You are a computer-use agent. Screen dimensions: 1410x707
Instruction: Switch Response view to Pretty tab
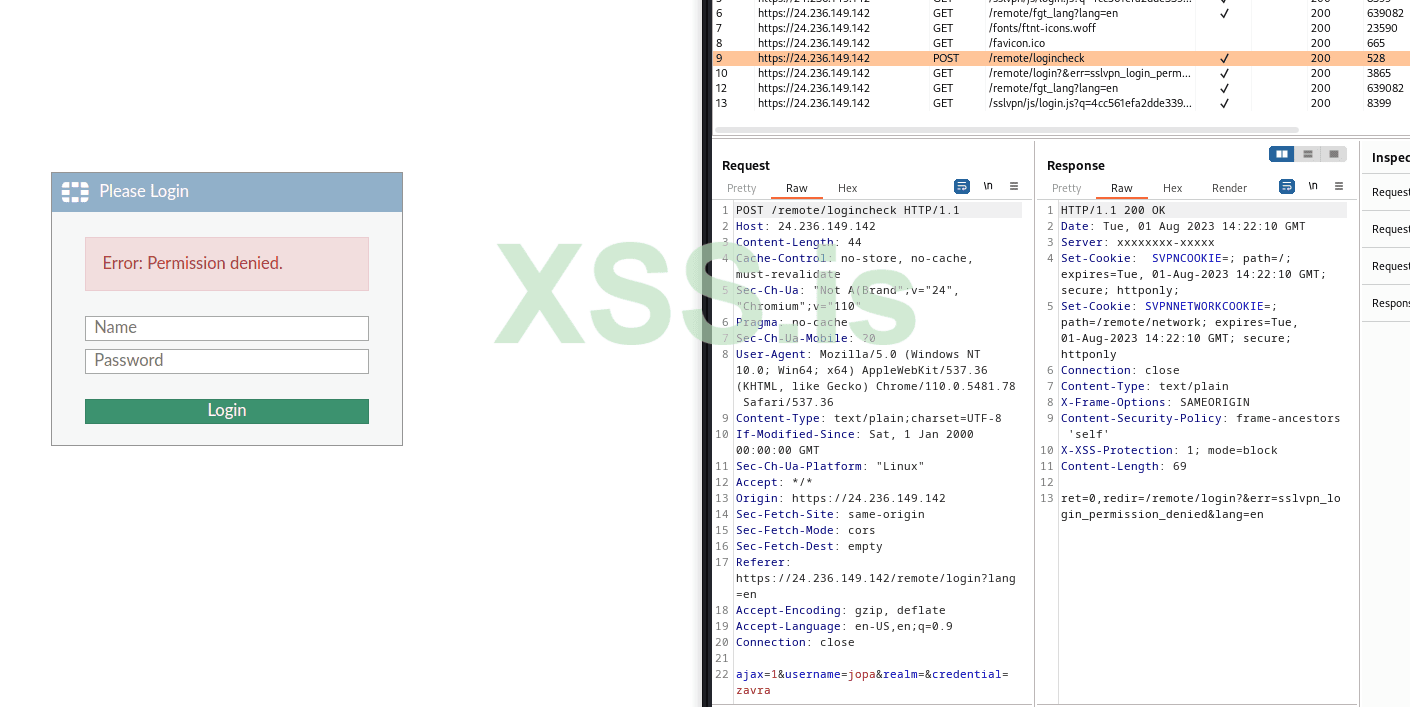1067,188
